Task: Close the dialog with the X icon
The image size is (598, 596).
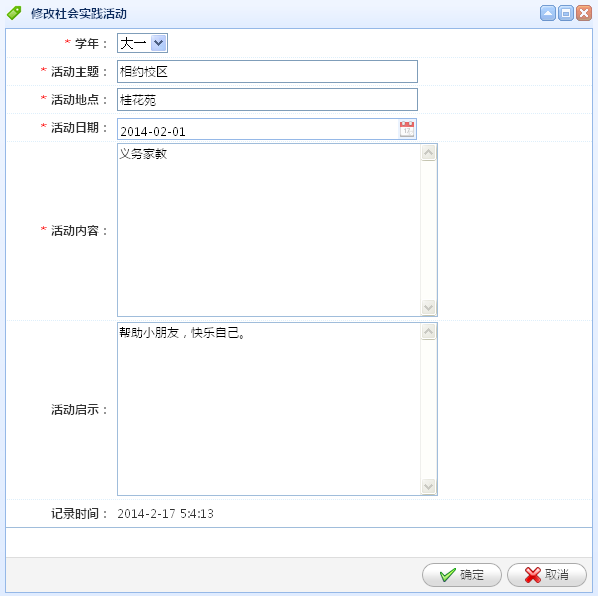Action: click(x=584, y=13)
